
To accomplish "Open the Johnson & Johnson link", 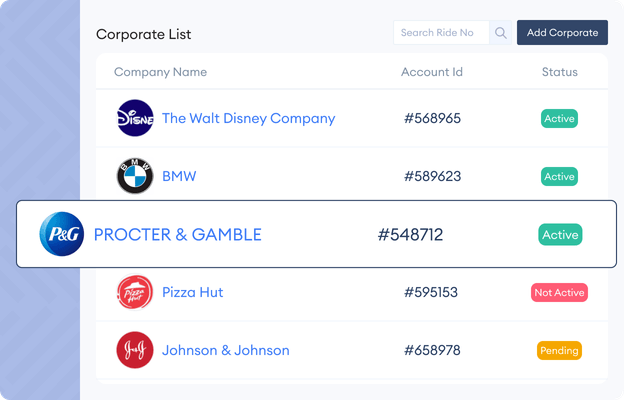I will 226,350.
